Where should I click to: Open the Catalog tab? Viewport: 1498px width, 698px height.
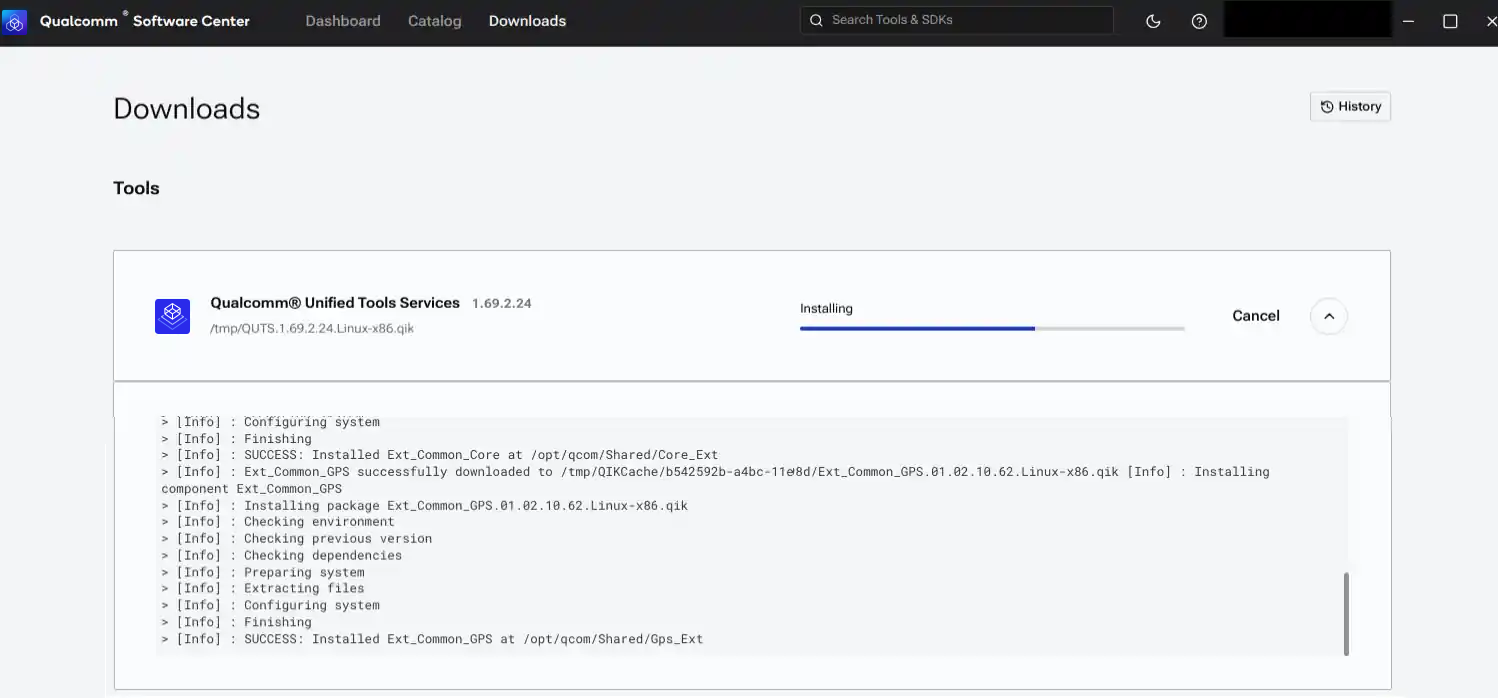[435, 21]
